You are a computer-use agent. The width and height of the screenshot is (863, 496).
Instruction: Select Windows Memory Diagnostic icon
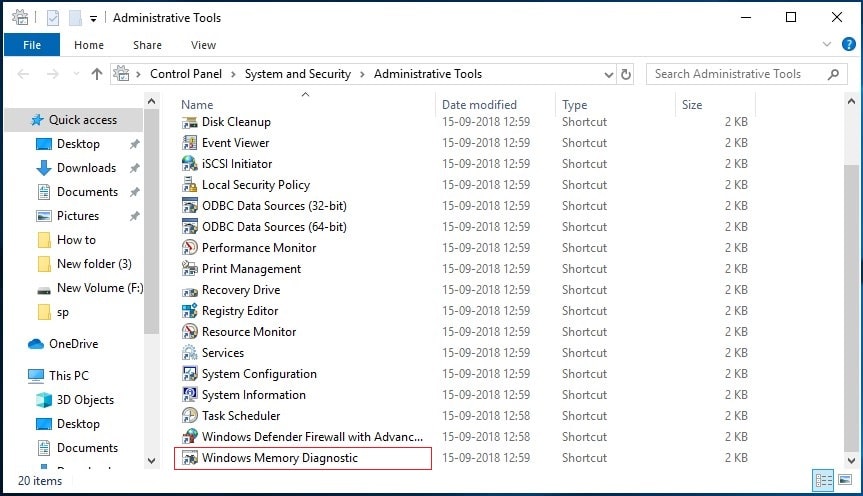pos(189,458)
